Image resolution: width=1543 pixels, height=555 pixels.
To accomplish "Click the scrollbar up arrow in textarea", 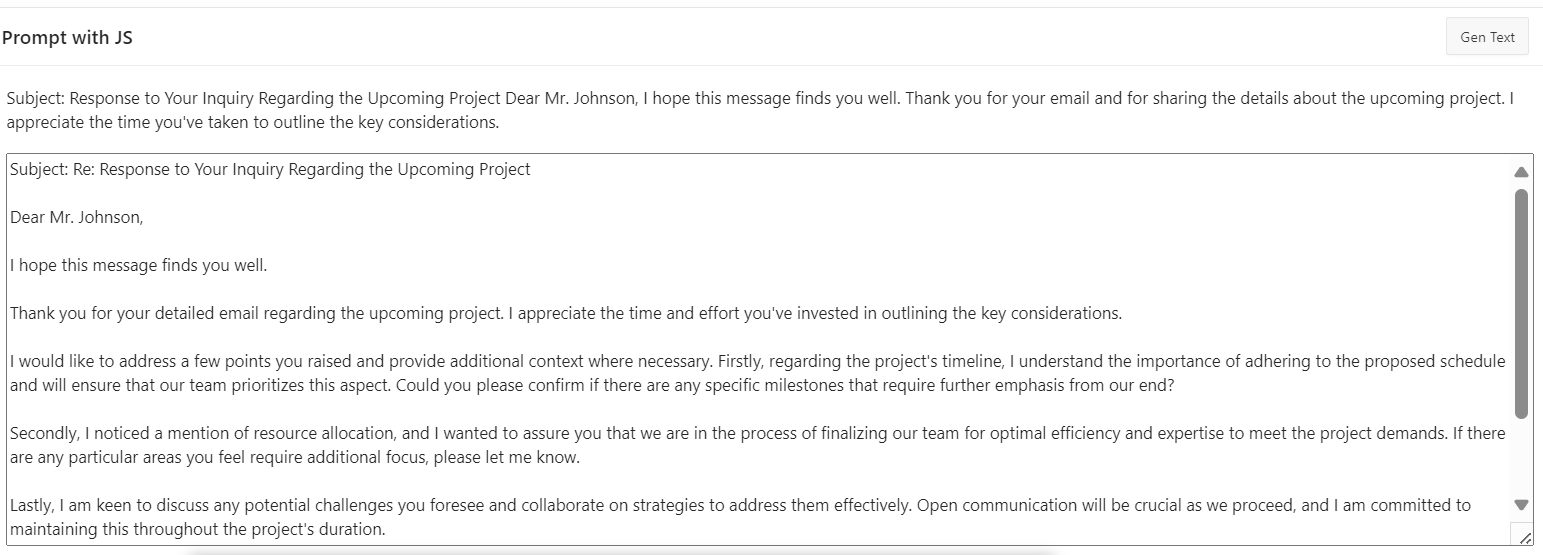I will coord(1521,172).
